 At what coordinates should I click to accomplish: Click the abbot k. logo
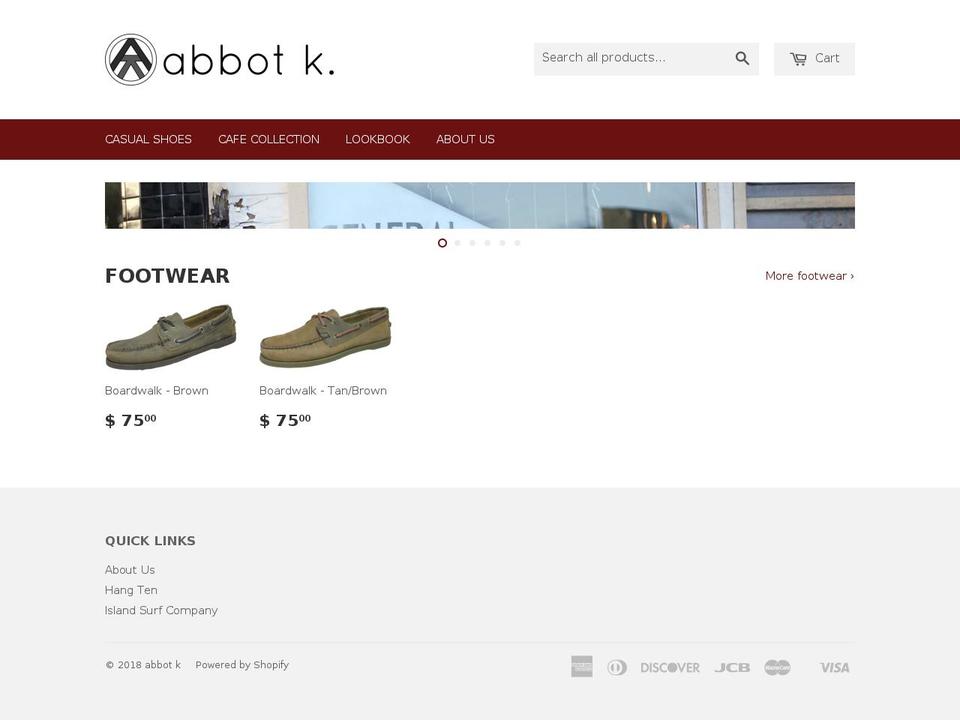pyautogui.click(x=218, y=59)
